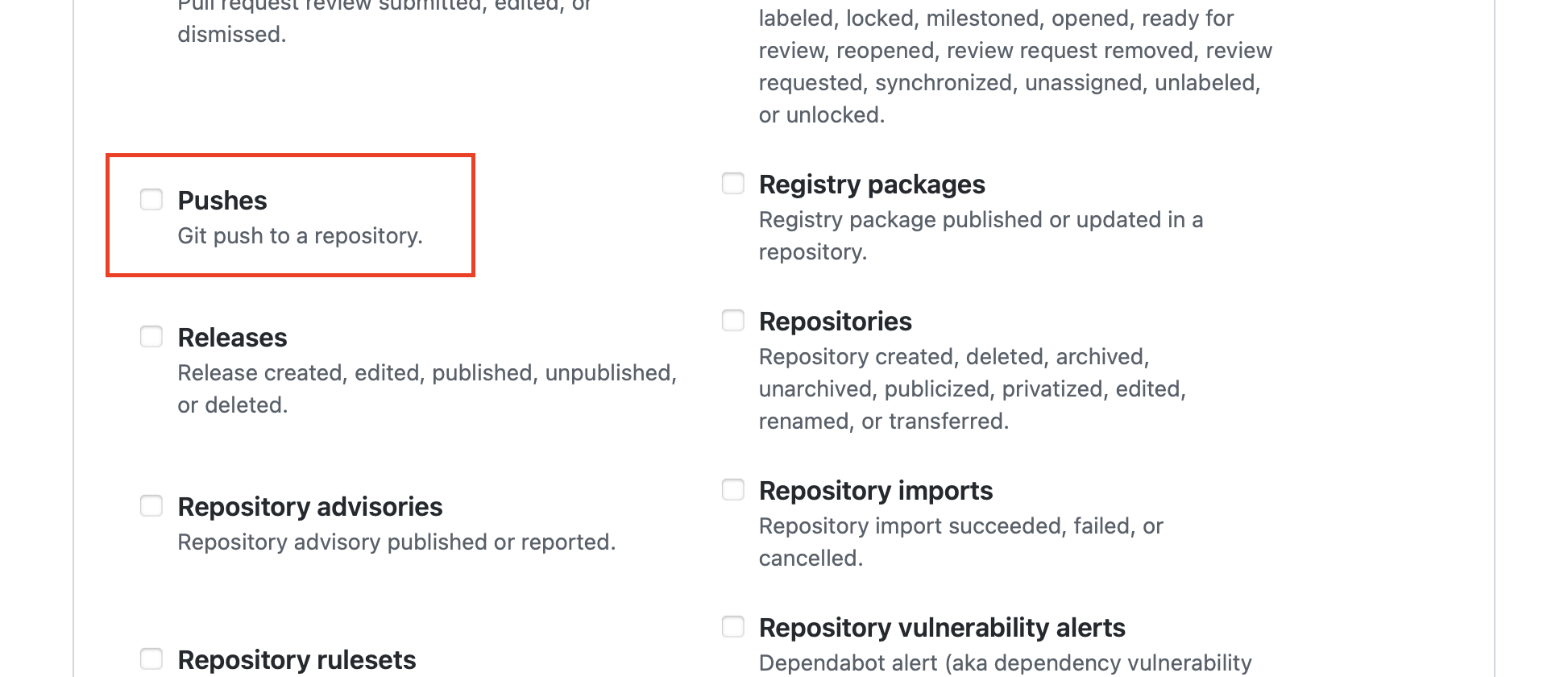Toggle the Repository rulesets checkbox
Screen dimensions: 1568x677
[151, 658]
